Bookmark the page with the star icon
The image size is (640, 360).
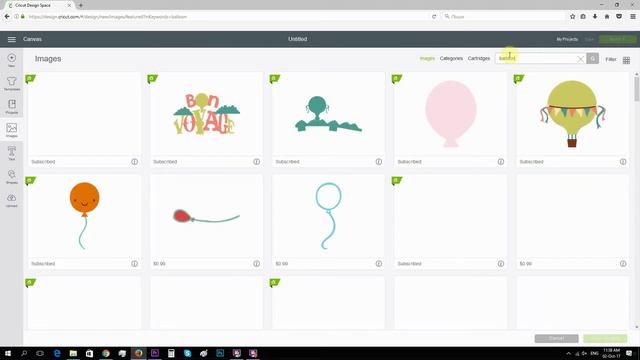(572, 16)
